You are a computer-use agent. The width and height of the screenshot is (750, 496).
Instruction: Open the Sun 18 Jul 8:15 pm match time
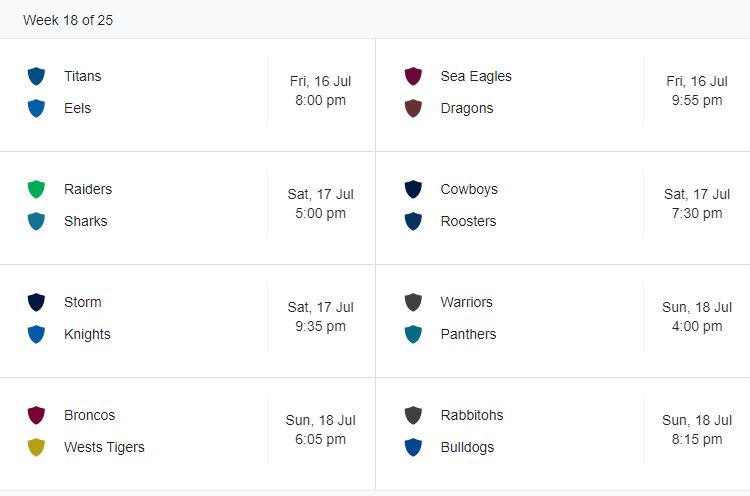point(697,430)
